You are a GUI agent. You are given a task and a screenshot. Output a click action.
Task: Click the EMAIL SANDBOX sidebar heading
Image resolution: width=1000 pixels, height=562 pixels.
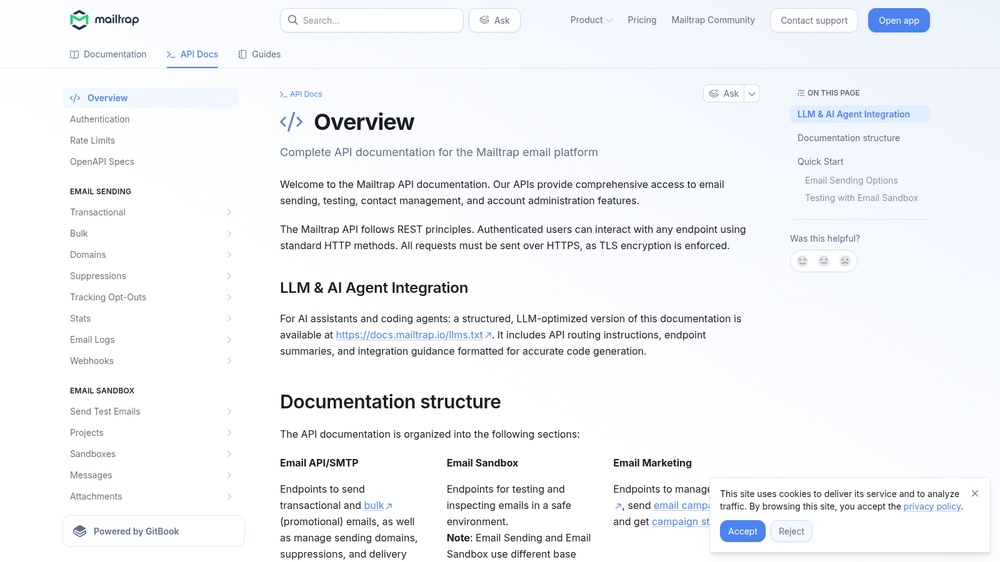pos(102,390)
